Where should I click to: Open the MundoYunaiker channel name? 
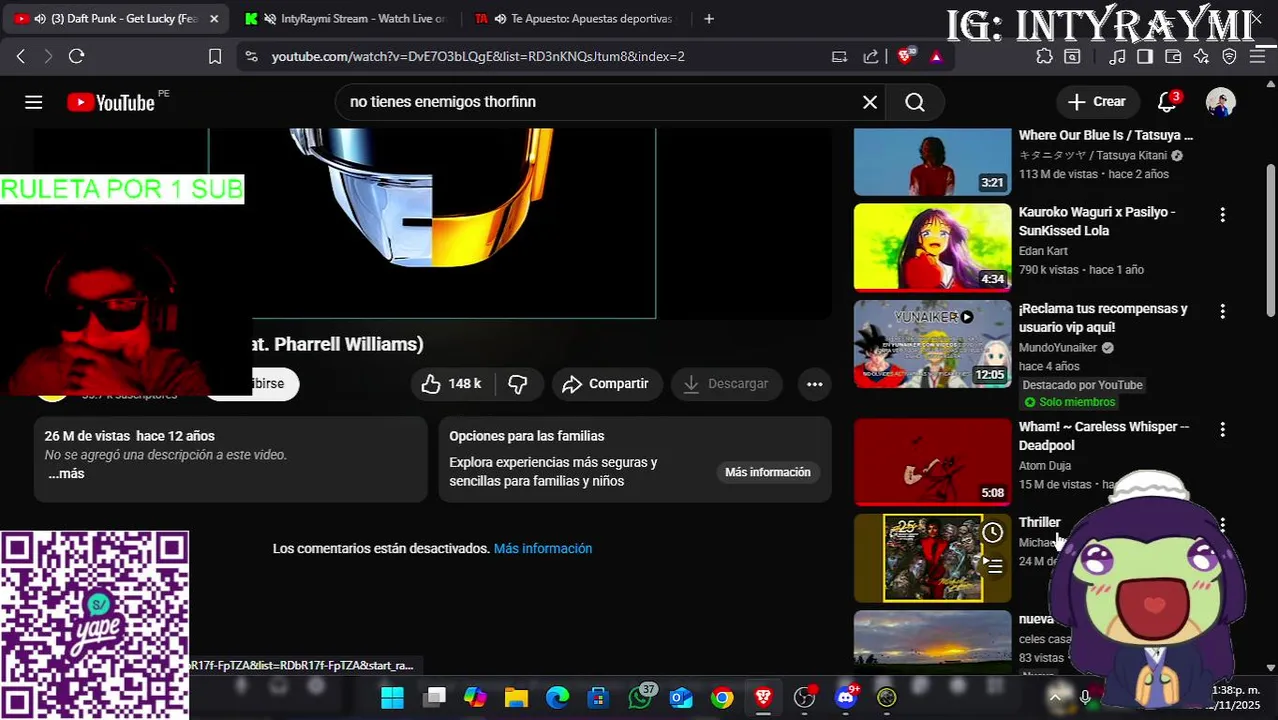(x=1058, y=348)
